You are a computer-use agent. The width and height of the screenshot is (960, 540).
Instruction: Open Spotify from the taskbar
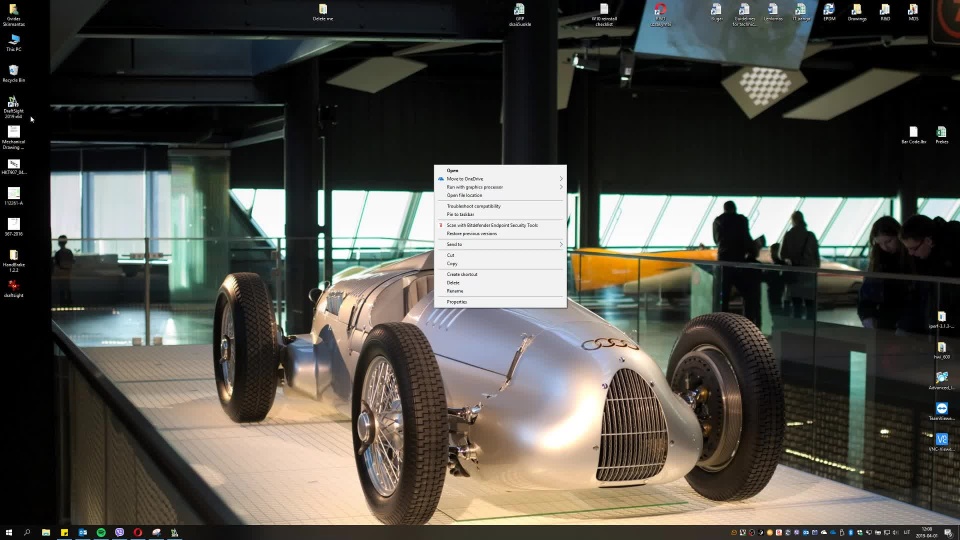(101, 532)
